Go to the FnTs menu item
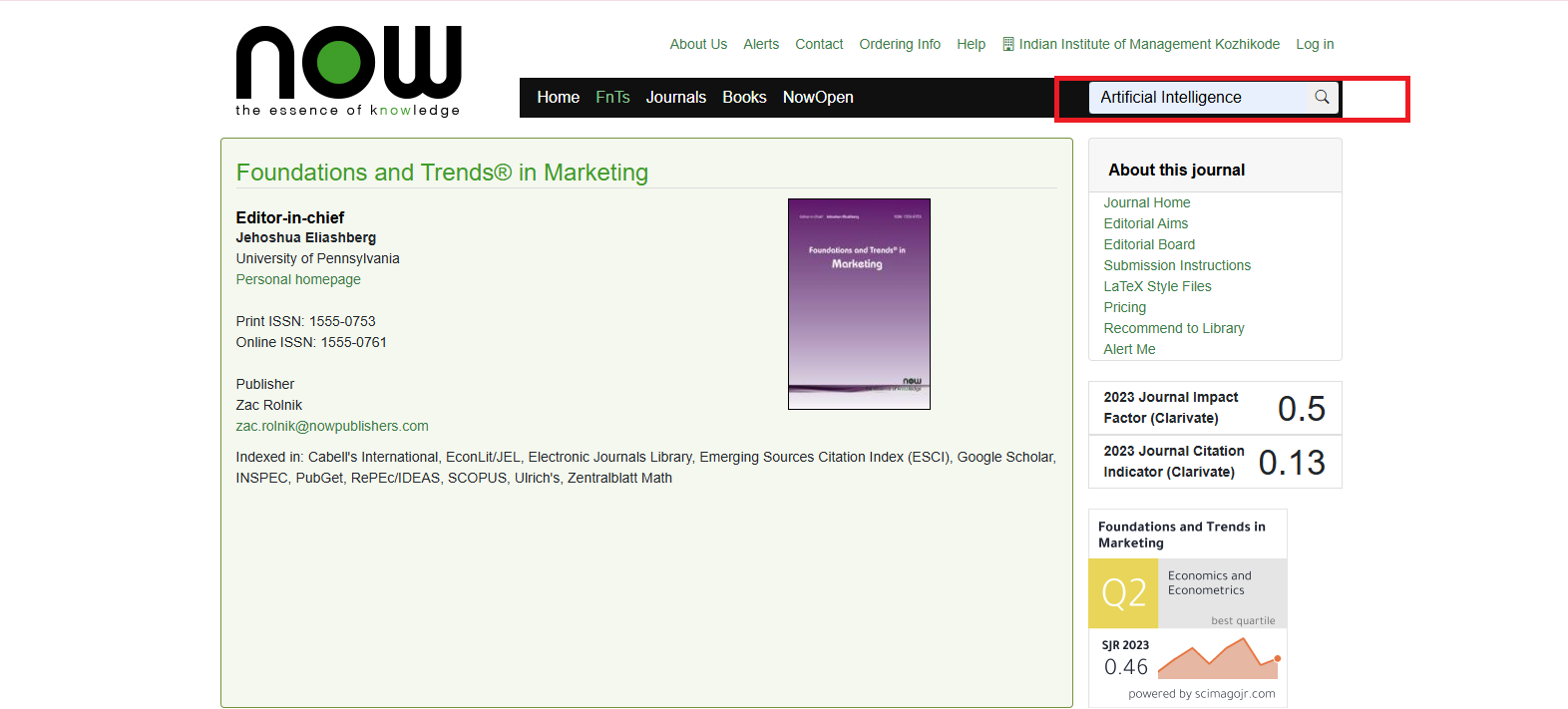Viewport: 1568px width, 709px height. point(612,98)
